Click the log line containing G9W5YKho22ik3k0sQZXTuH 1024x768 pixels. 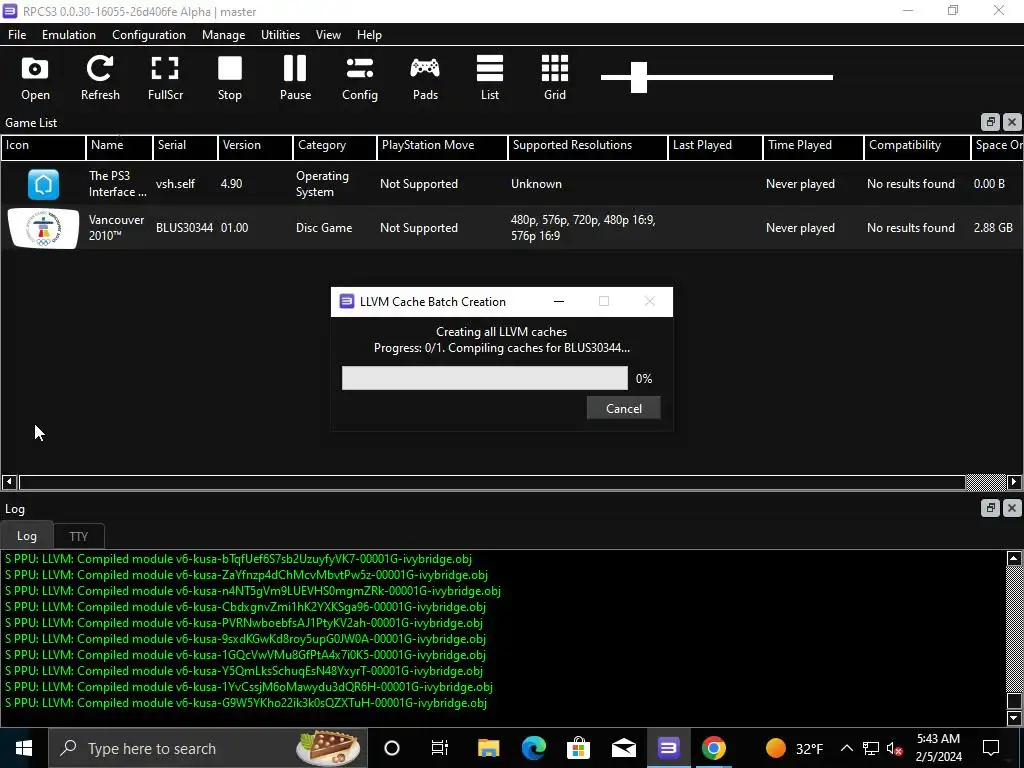(246, 703)
